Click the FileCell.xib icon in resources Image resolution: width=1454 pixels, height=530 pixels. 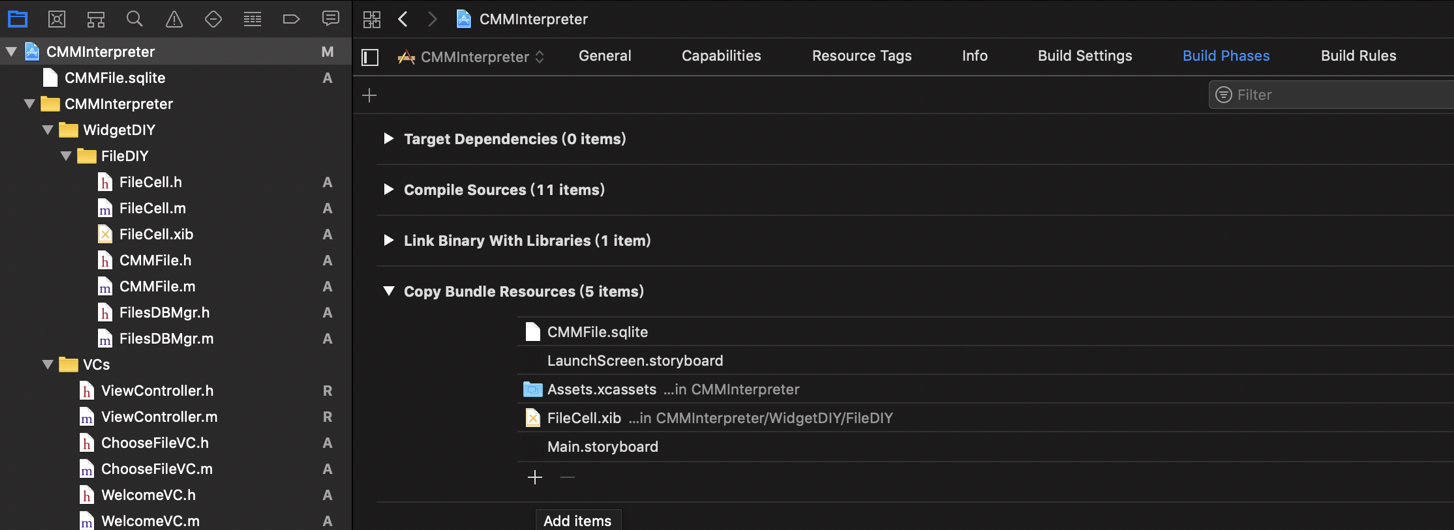click(x=533, y=418)
